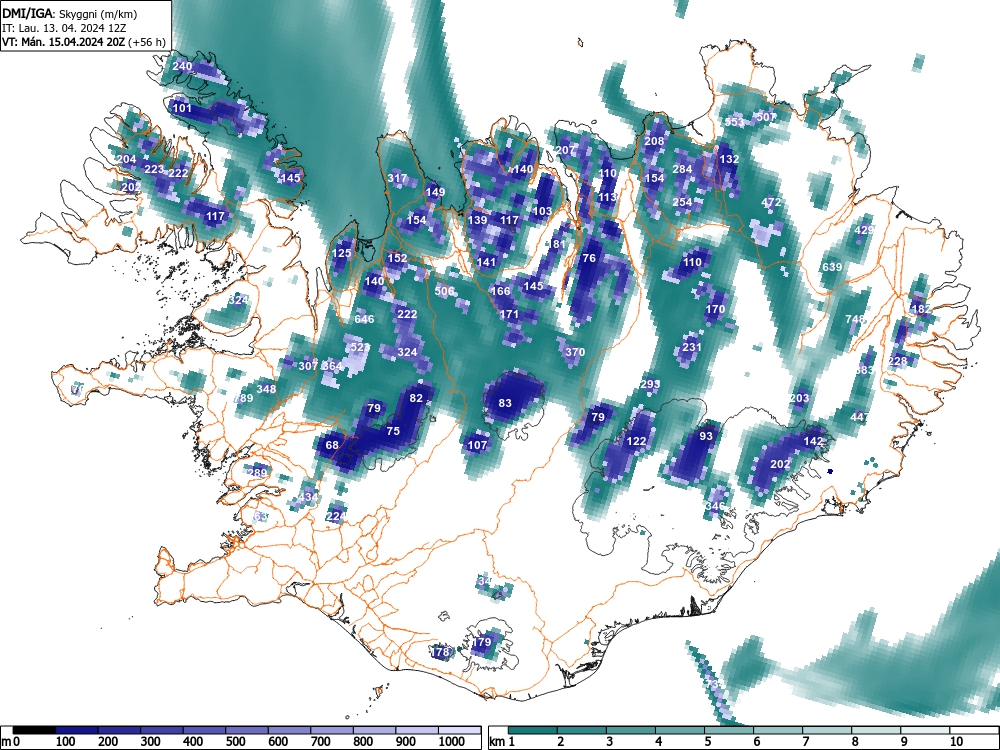Click the visibility value 506 on the map
Viewport: 1000px width, 750px height.
[445, 291]
